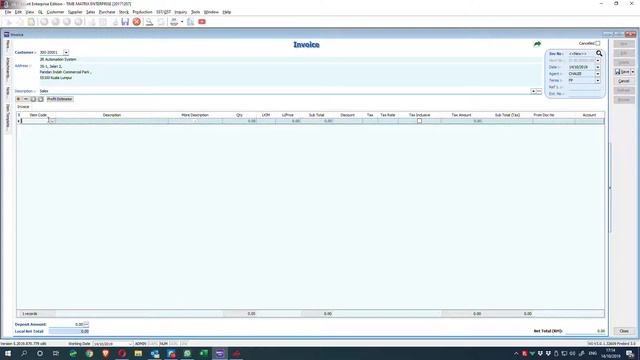Open taskbar Search icon

click(x=24, y=353)
